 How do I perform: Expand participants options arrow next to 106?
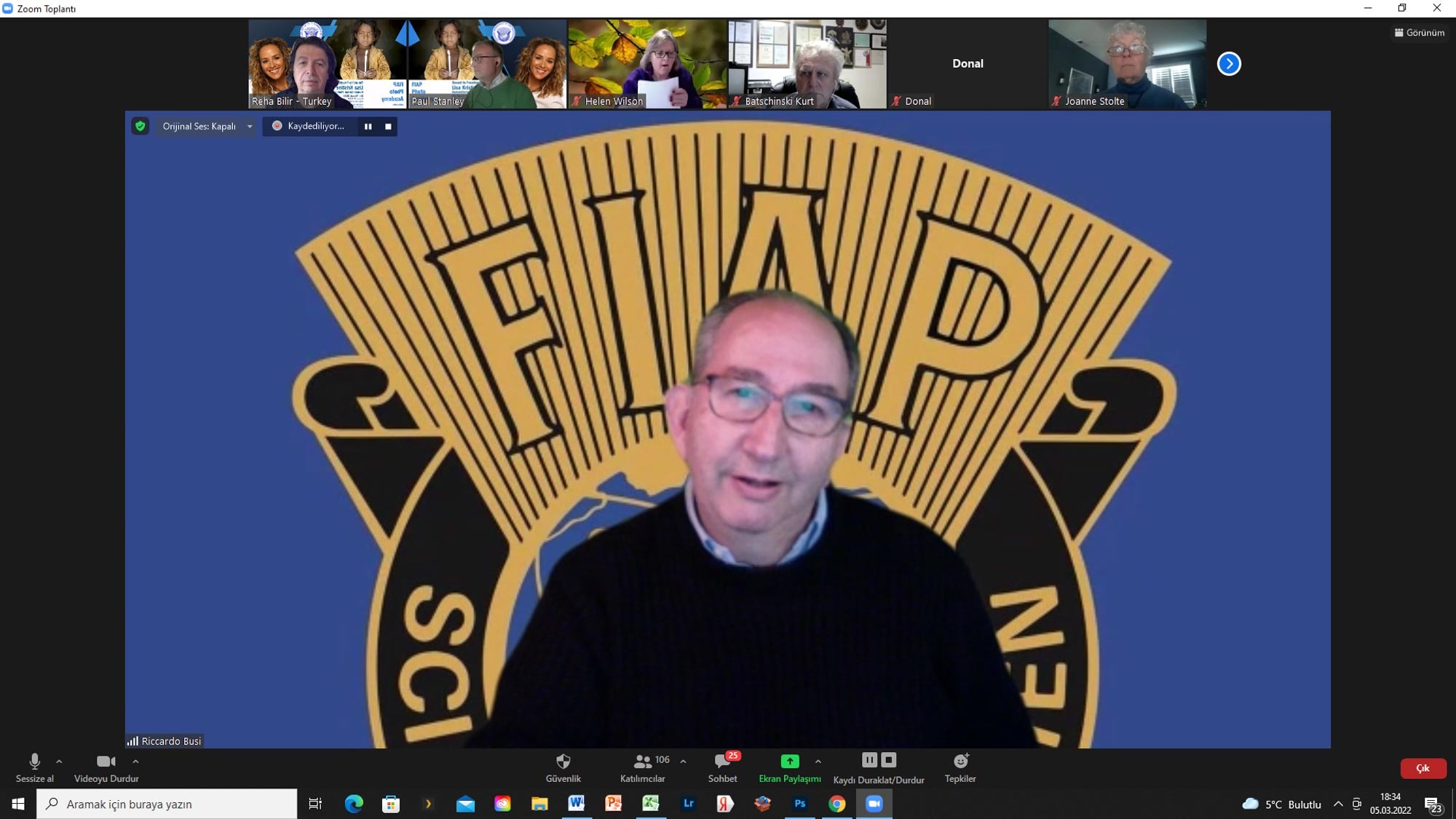coord(683,761)
